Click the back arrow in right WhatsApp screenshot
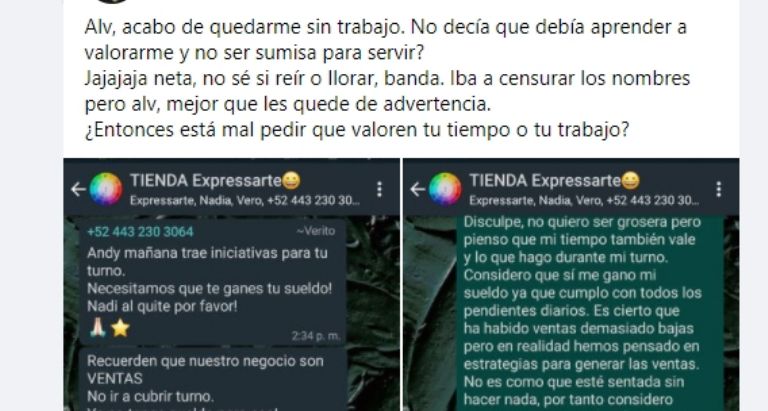The image size is (768, 411). 418,189
